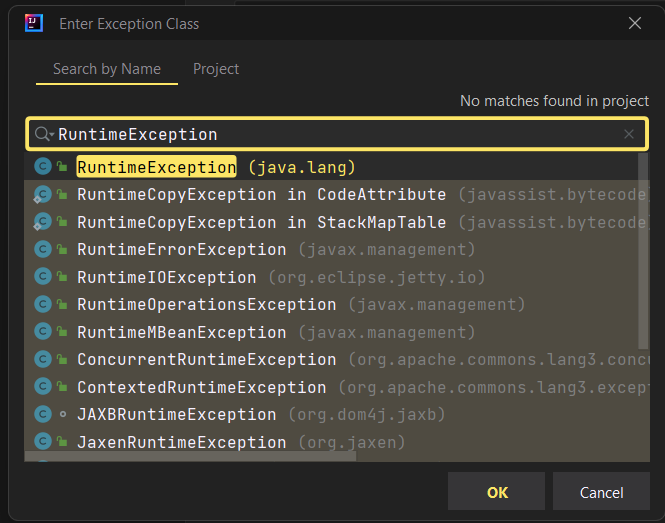Click class icon of JAXBRuntimeException
The height and width of the screenshot is (523, 665).
43,414
